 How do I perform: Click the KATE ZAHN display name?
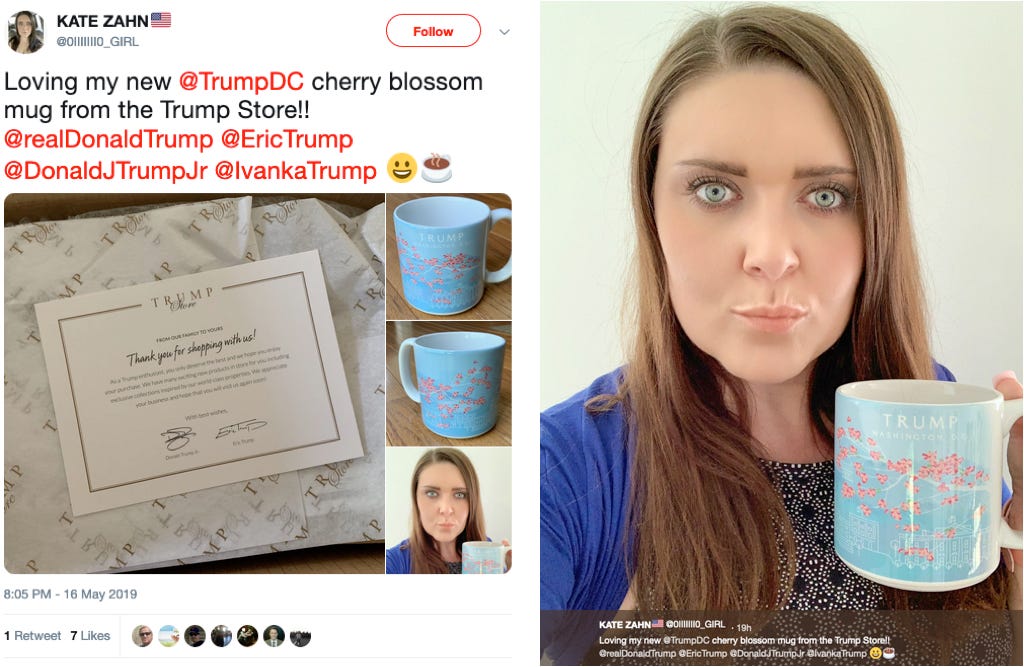[x=103, y=21]
